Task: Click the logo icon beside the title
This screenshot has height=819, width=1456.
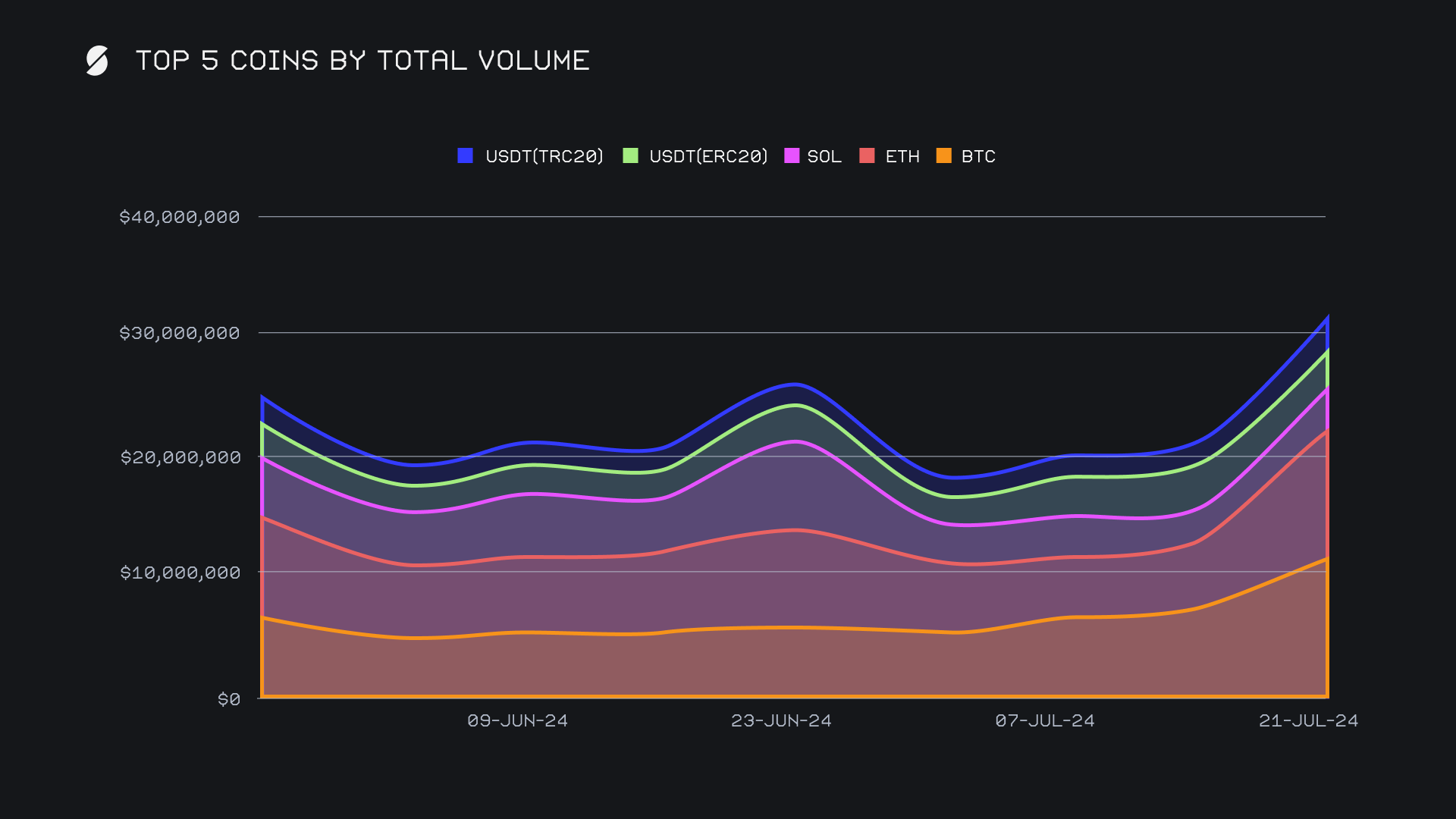Action: click(97, 61)
